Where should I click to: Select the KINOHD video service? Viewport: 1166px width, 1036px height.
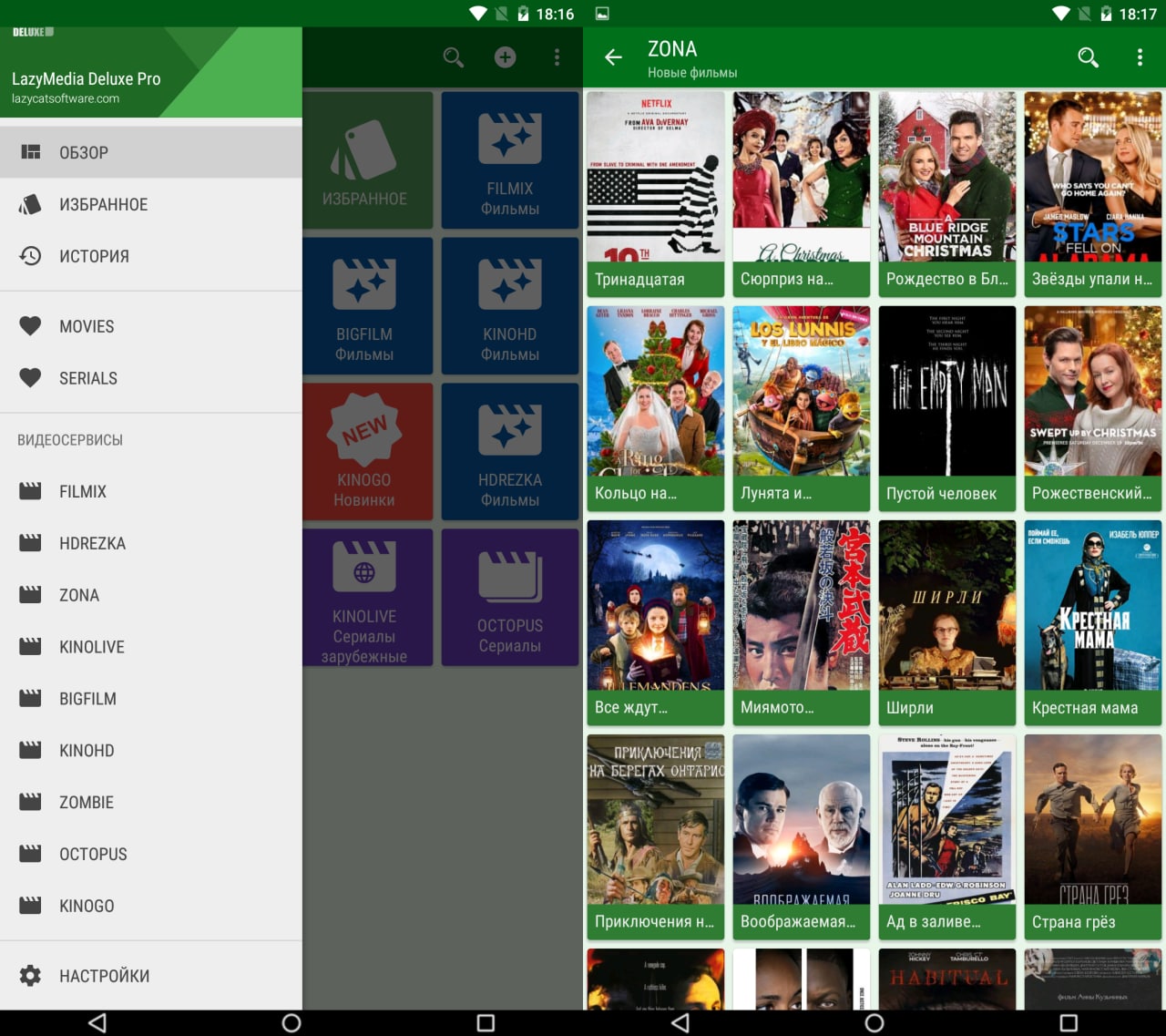pyautogui.click(x=151, y=751)
